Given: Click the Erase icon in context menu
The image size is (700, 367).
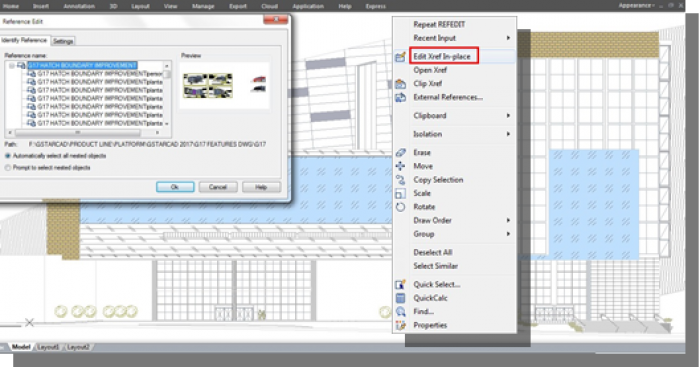Looking at the screenshot, I should pos(400,153).
